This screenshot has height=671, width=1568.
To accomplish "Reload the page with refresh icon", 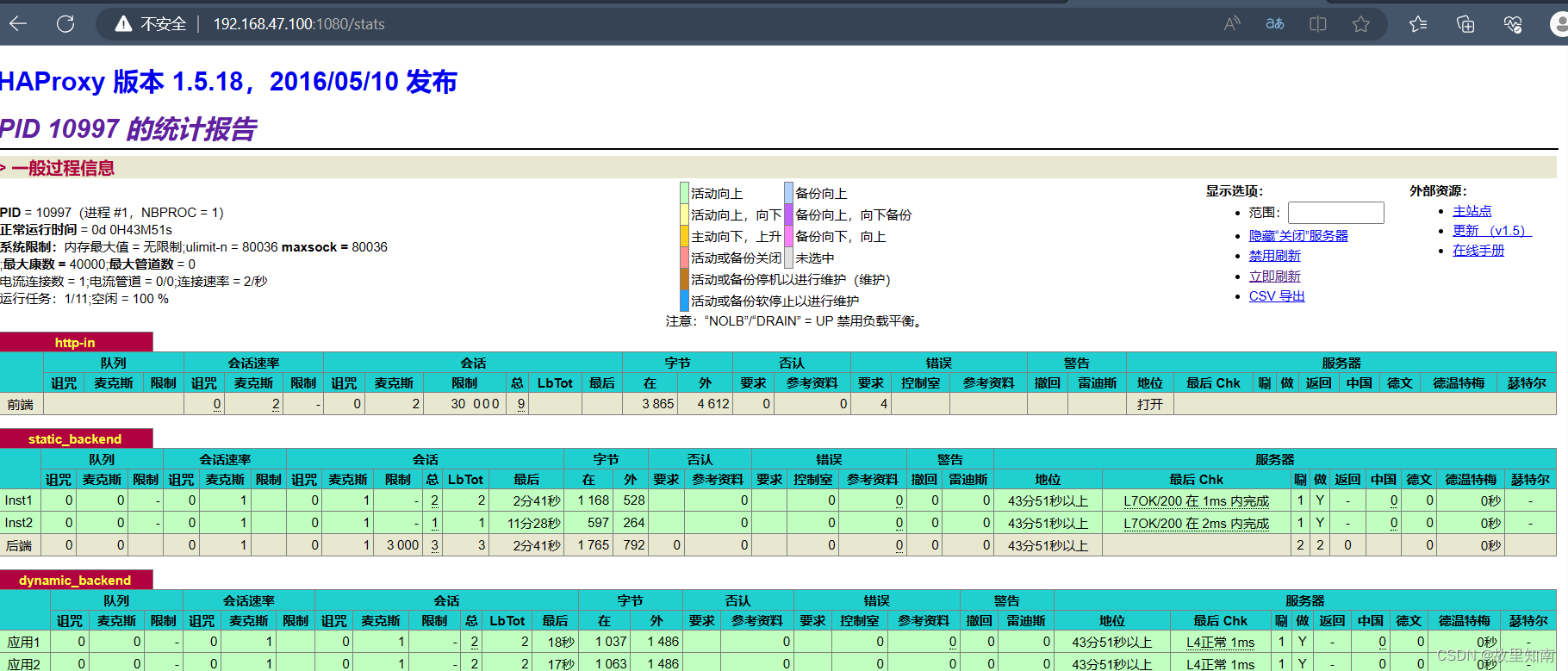I will coord(65,24).
